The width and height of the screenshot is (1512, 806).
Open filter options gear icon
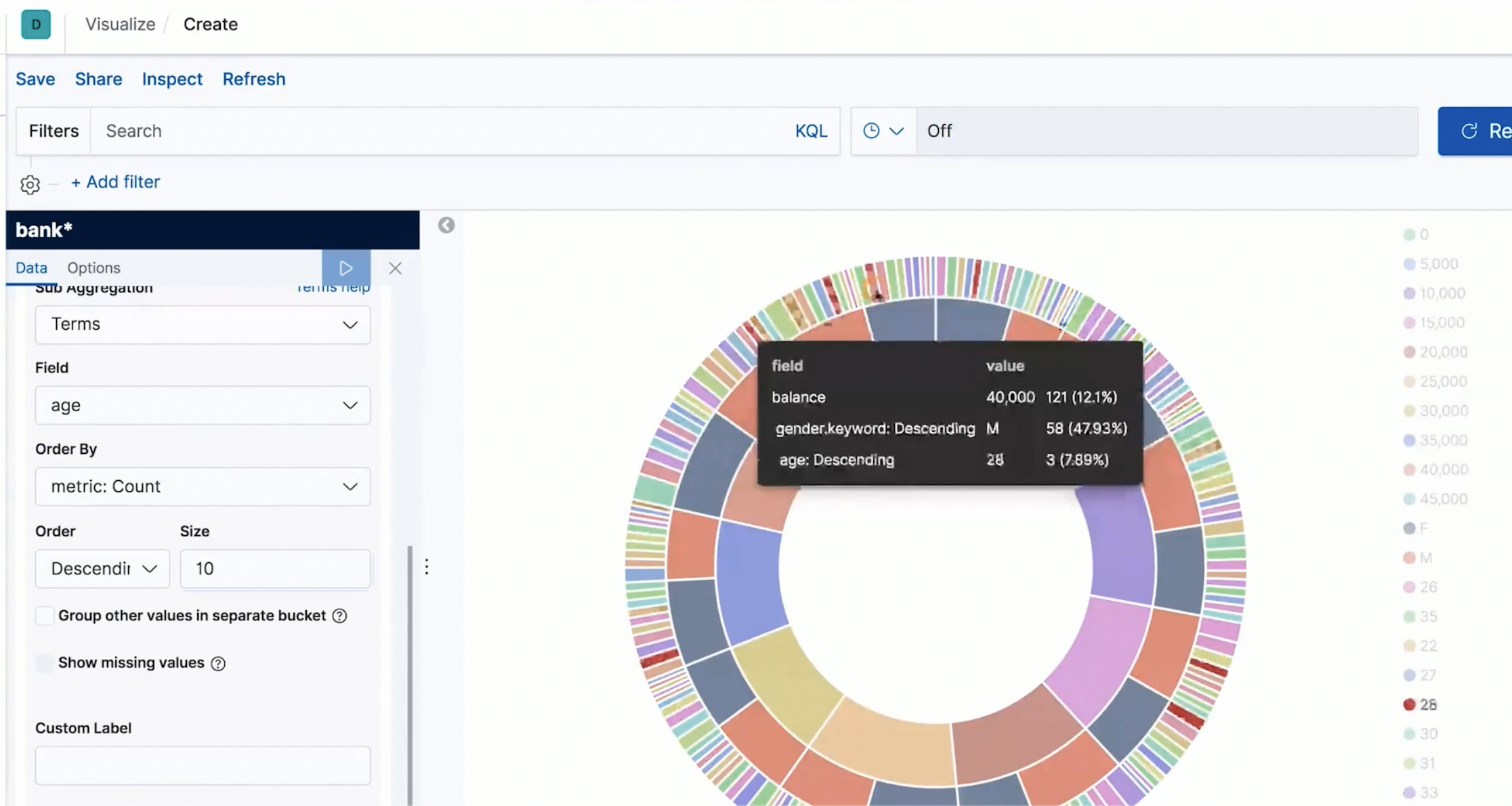click(30, 184)
